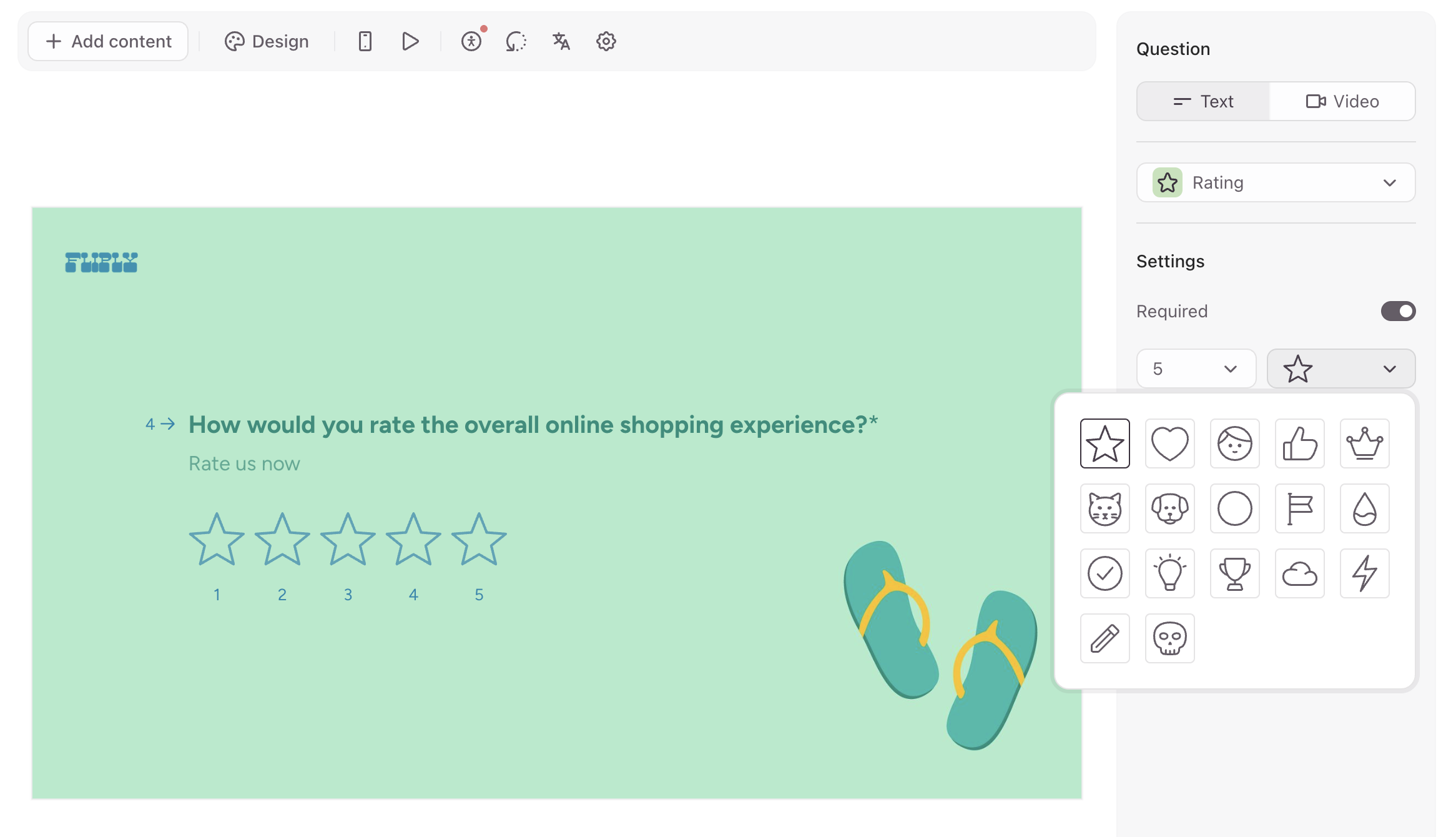1456x837 pixels.
Task: Pick the lightbulb rating icon
Action: click(1169, 573)
